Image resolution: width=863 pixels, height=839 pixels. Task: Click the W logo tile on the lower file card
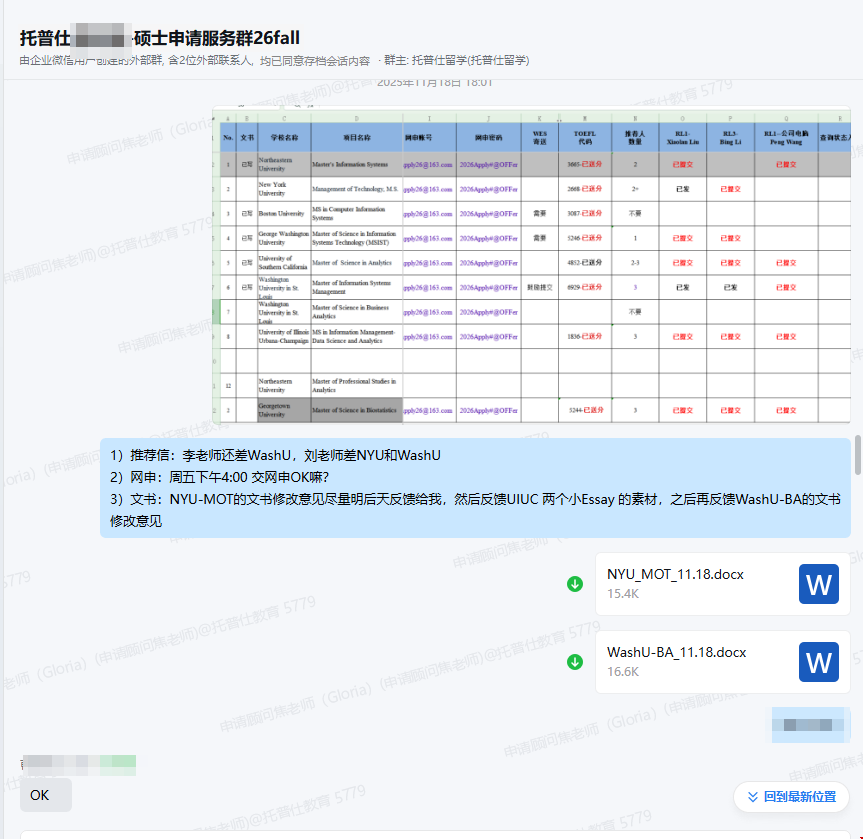click(x=819, y=662)
